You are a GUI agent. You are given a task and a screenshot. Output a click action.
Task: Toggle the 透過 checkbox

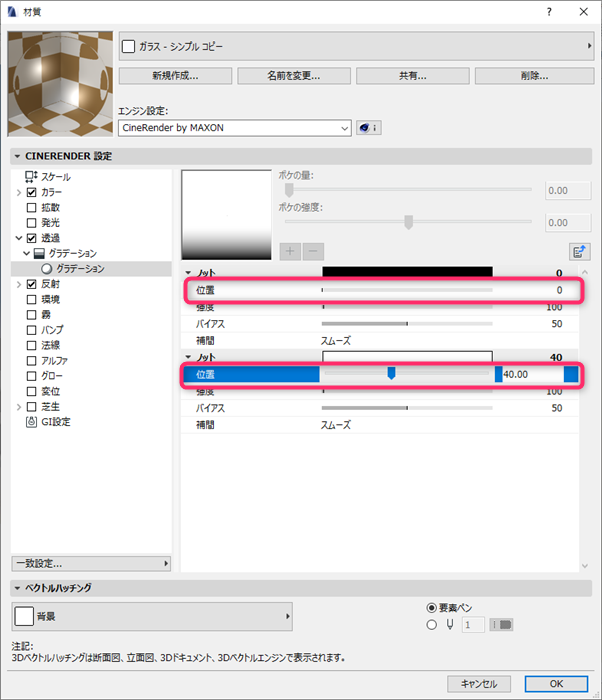click(x=31, y=238)
